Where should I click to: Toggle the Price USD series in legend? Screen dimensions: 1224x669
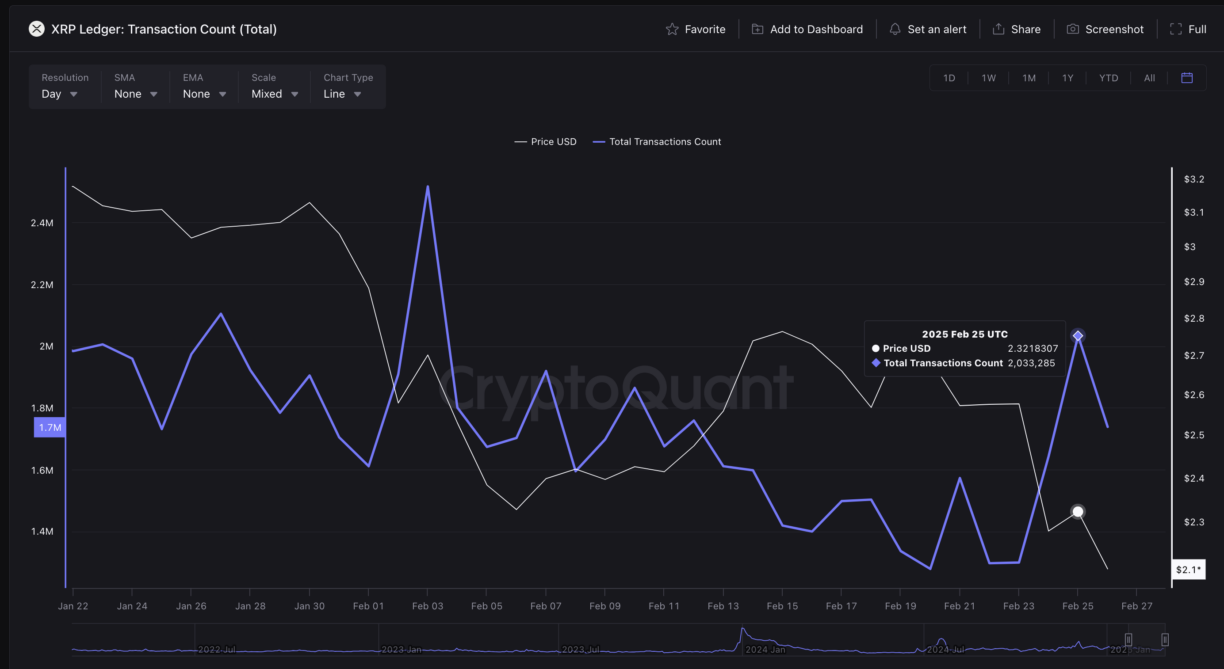(546, 141)
